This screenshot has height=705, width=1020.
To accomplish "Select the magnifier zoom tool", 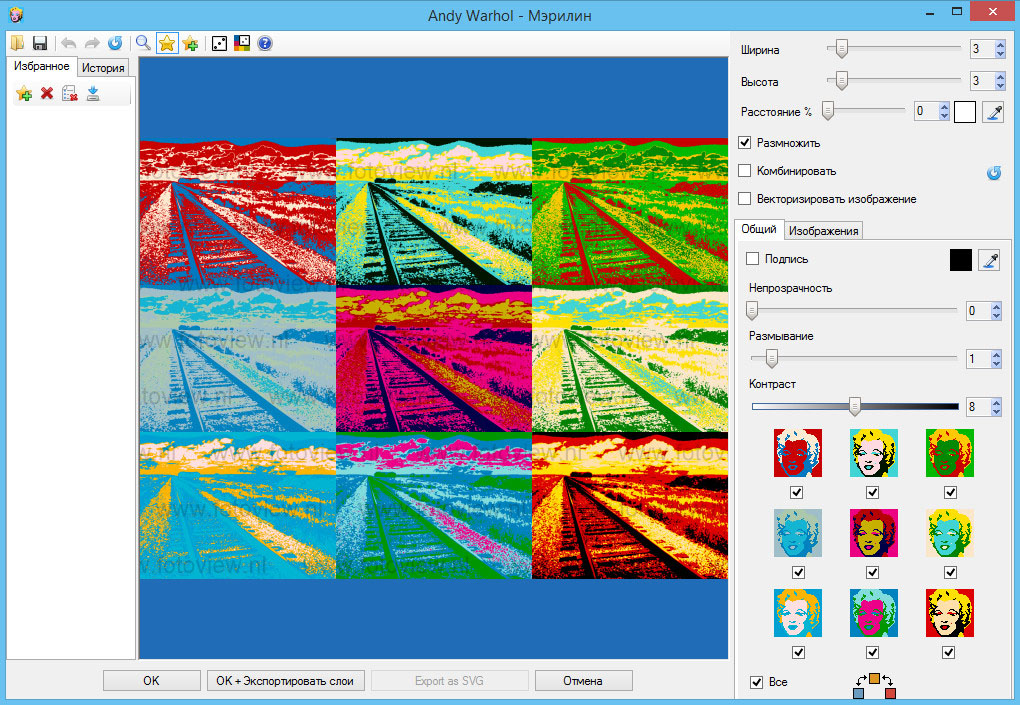I will pos(143,44).
